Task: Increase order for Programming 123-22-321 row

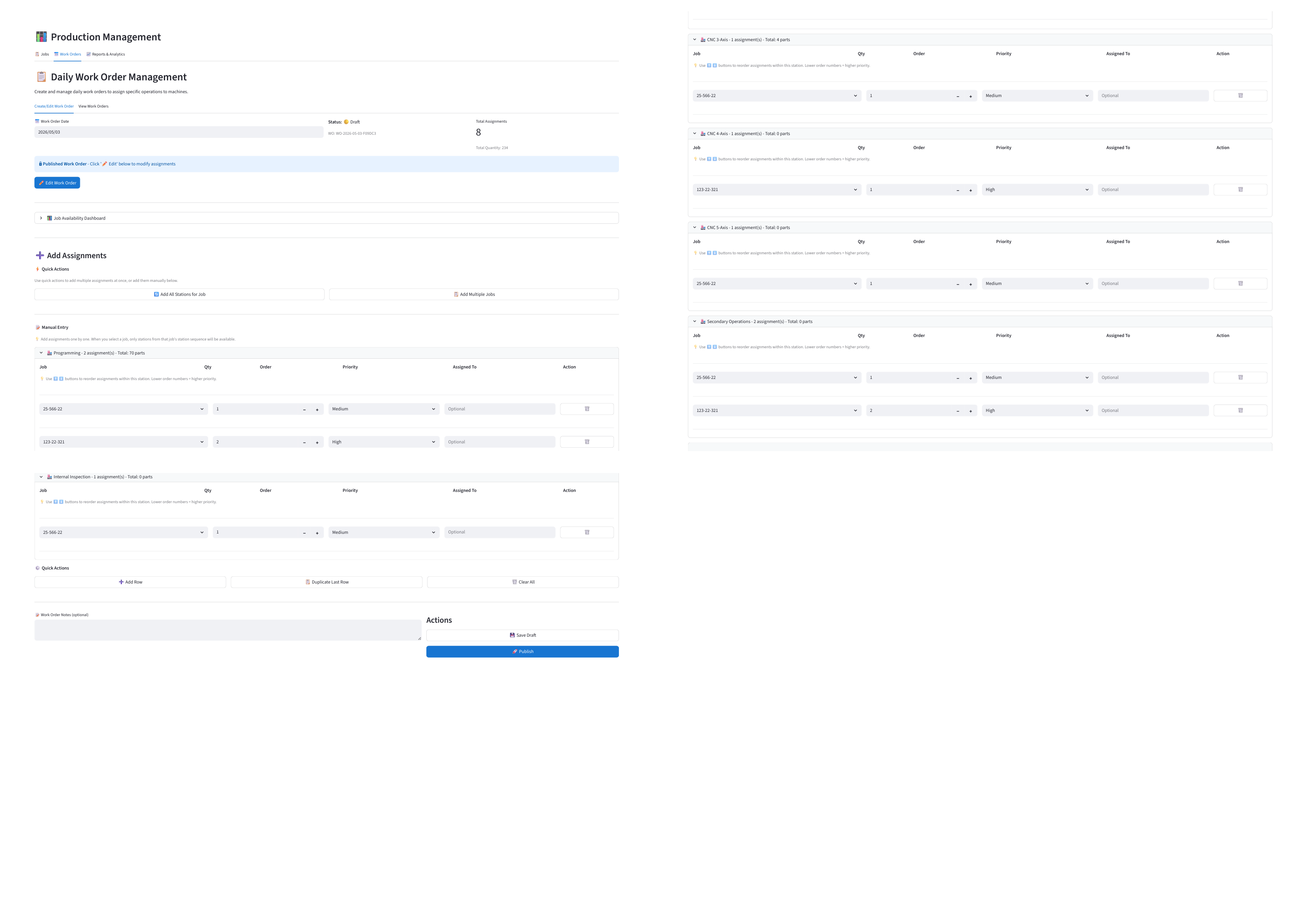Action: [x=317, y=442]
